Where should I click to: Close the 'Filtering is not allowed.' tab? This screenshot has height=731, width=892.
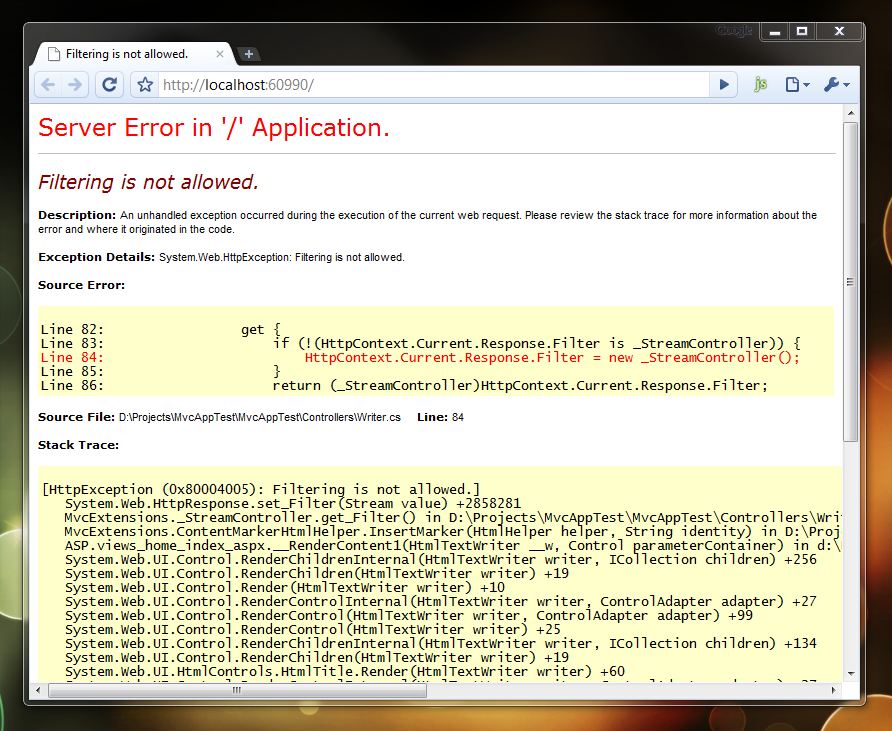(x=220, y=54)
